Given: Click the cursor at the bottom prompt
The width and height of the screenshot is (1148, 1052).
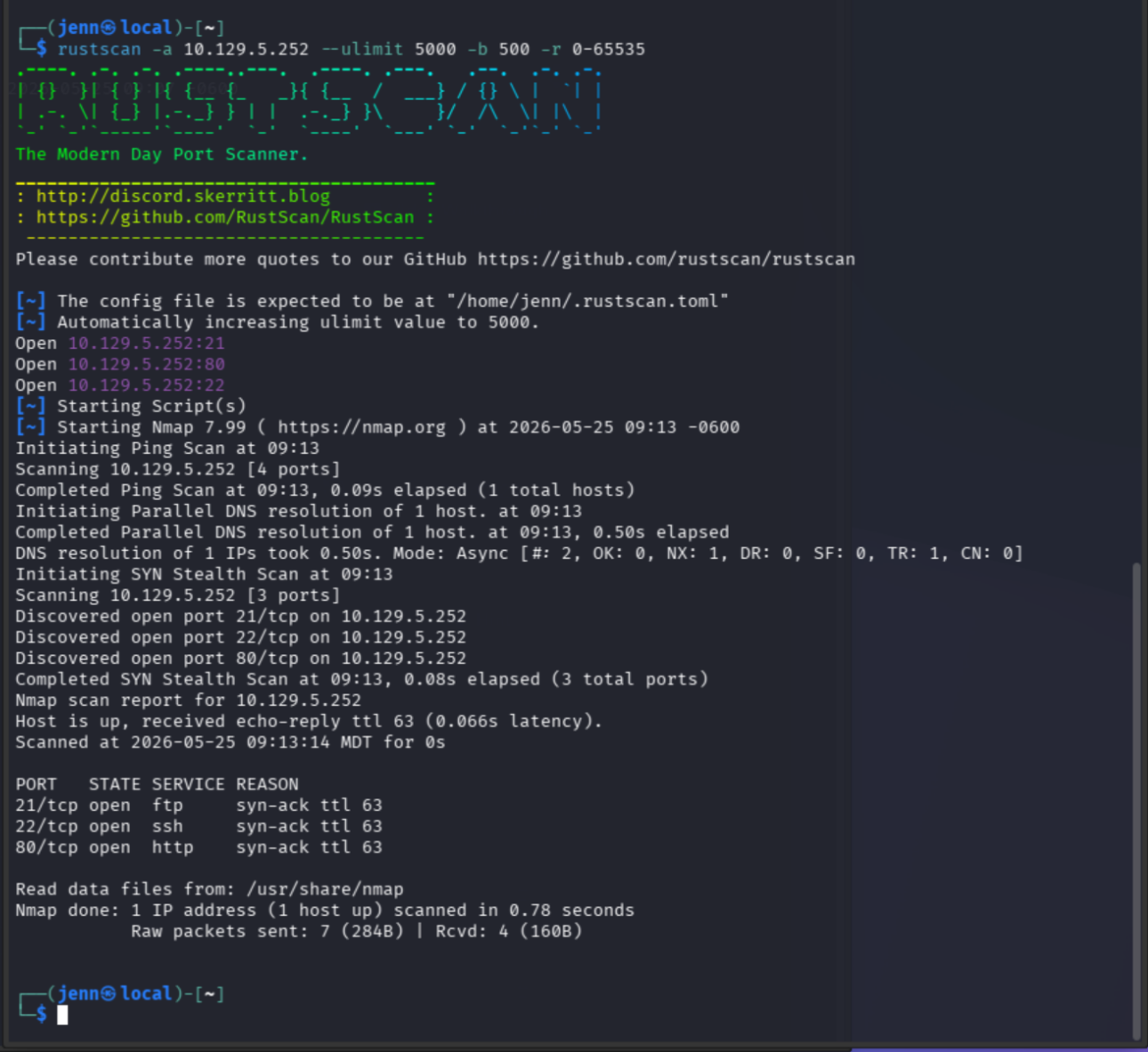Looking at the screenshot, I should click(x=62, y=1015).
